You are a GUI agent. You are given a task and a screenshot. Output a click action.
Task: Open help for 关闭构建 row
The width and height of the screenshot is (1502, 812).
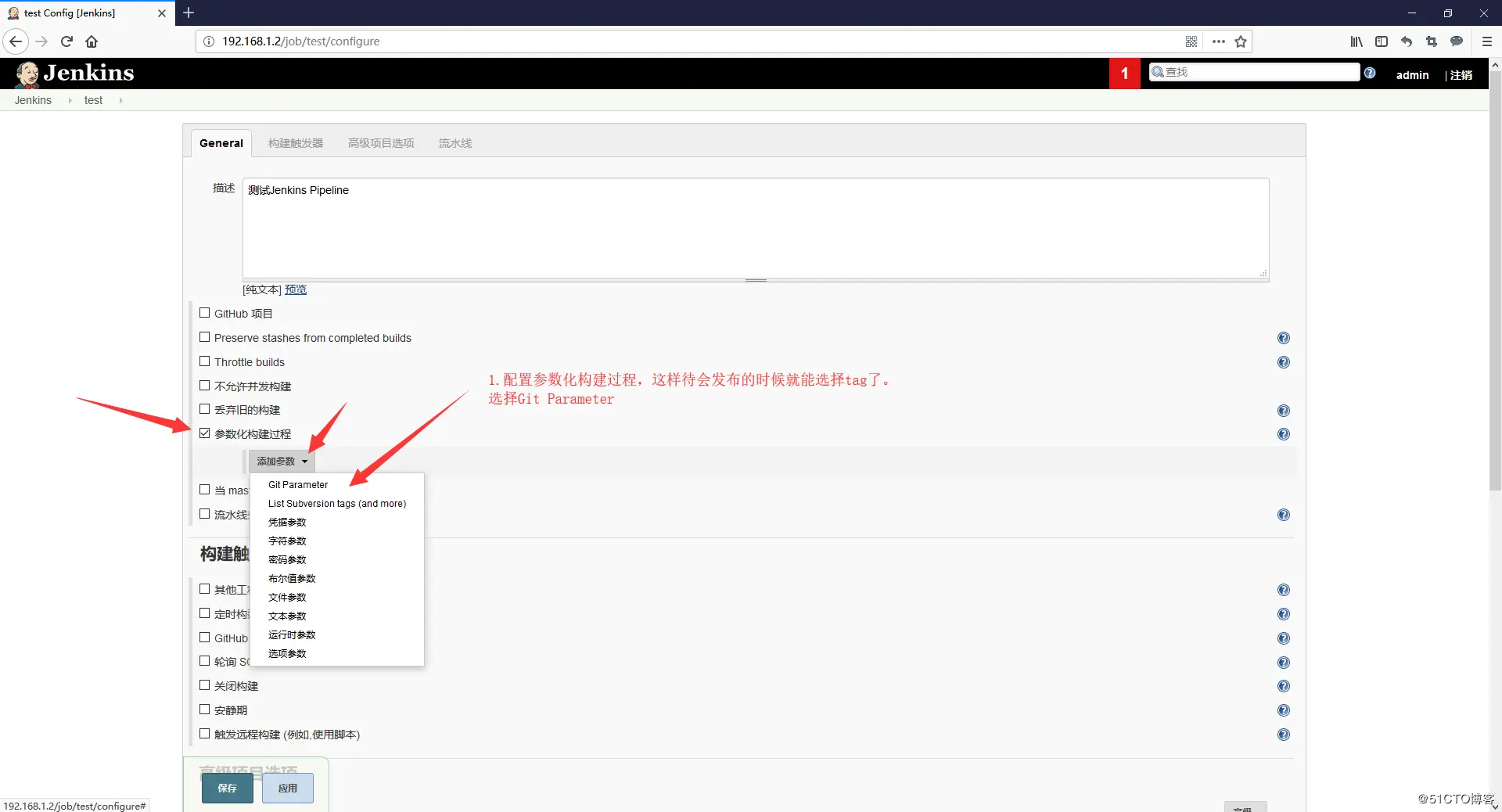click(x=1283, y=686)
